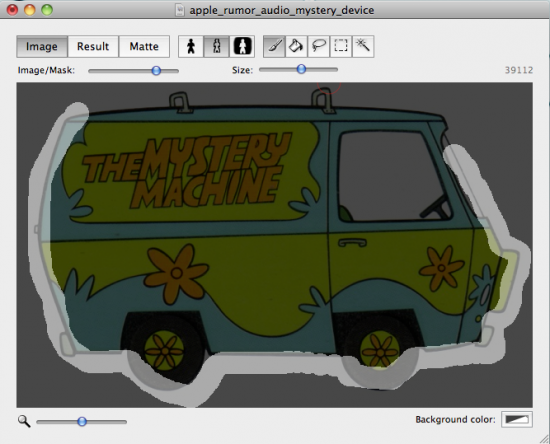Image resolution: width=550 pixels, height=444 pixels.
Task: Click the zoom slider handle
Action: [x=82, y=421]
